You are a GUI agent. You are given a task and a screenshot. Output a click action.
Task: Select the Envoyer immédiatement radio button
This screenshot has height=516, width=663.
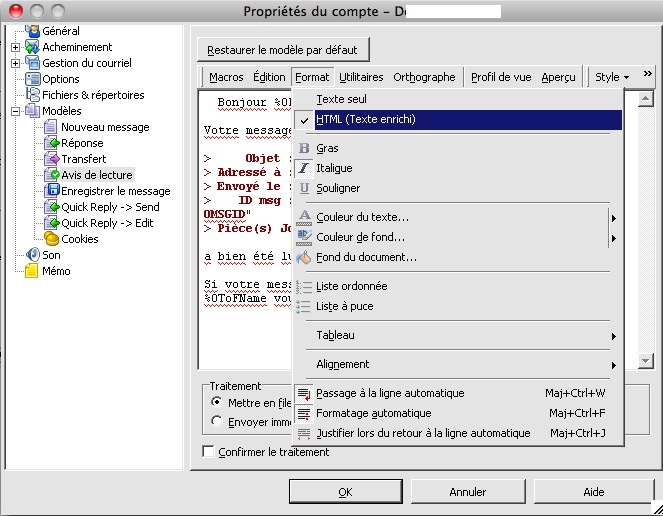[218, 422]
